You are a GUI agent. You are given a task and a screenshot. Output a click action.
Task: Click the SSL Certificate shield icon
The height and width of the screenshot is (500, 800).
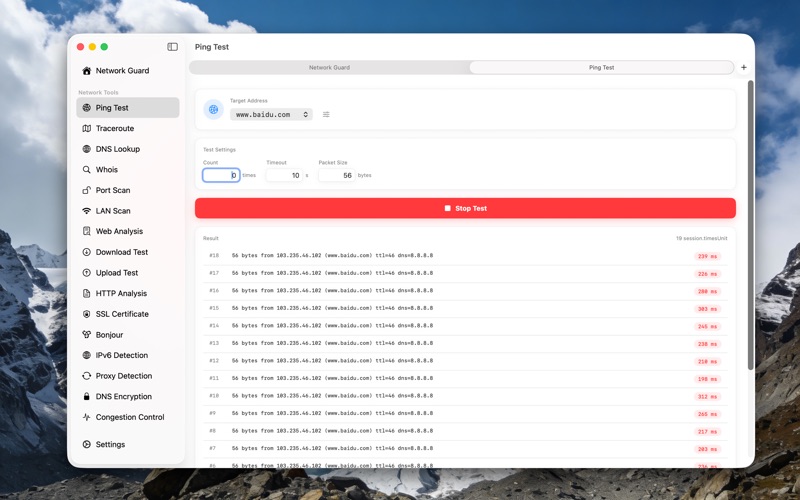click(x=87, y=314)
